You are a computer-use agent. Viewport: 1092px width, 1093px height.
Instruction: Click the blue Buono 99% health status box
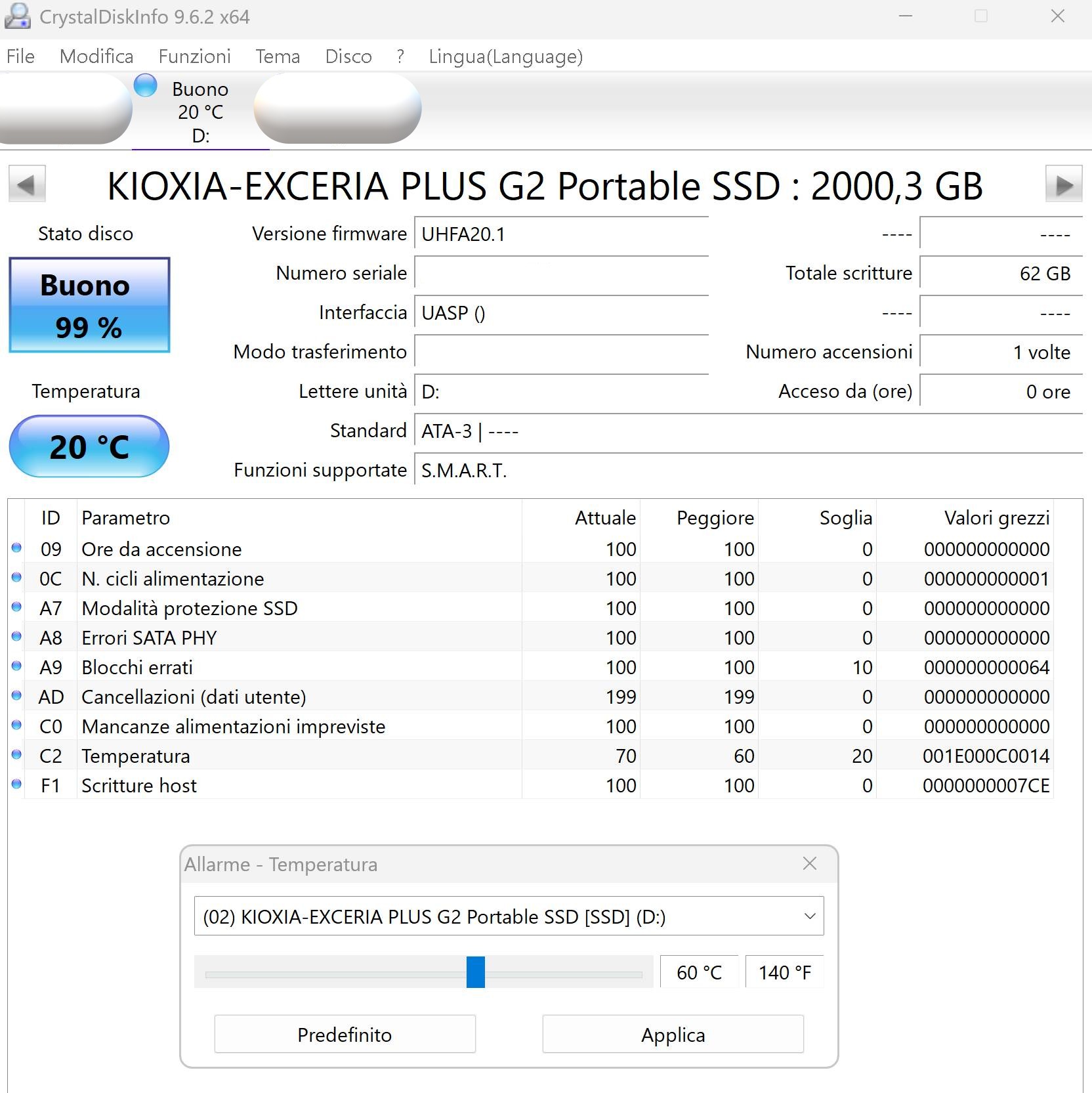(89, 305)
